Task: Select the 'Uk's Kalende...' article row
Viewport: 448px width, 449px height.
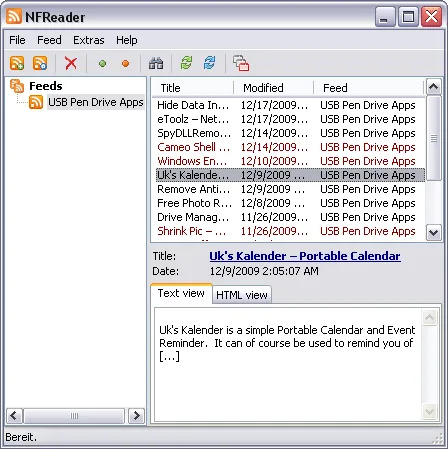Action: pyautogui.click(x=291, y=175)
